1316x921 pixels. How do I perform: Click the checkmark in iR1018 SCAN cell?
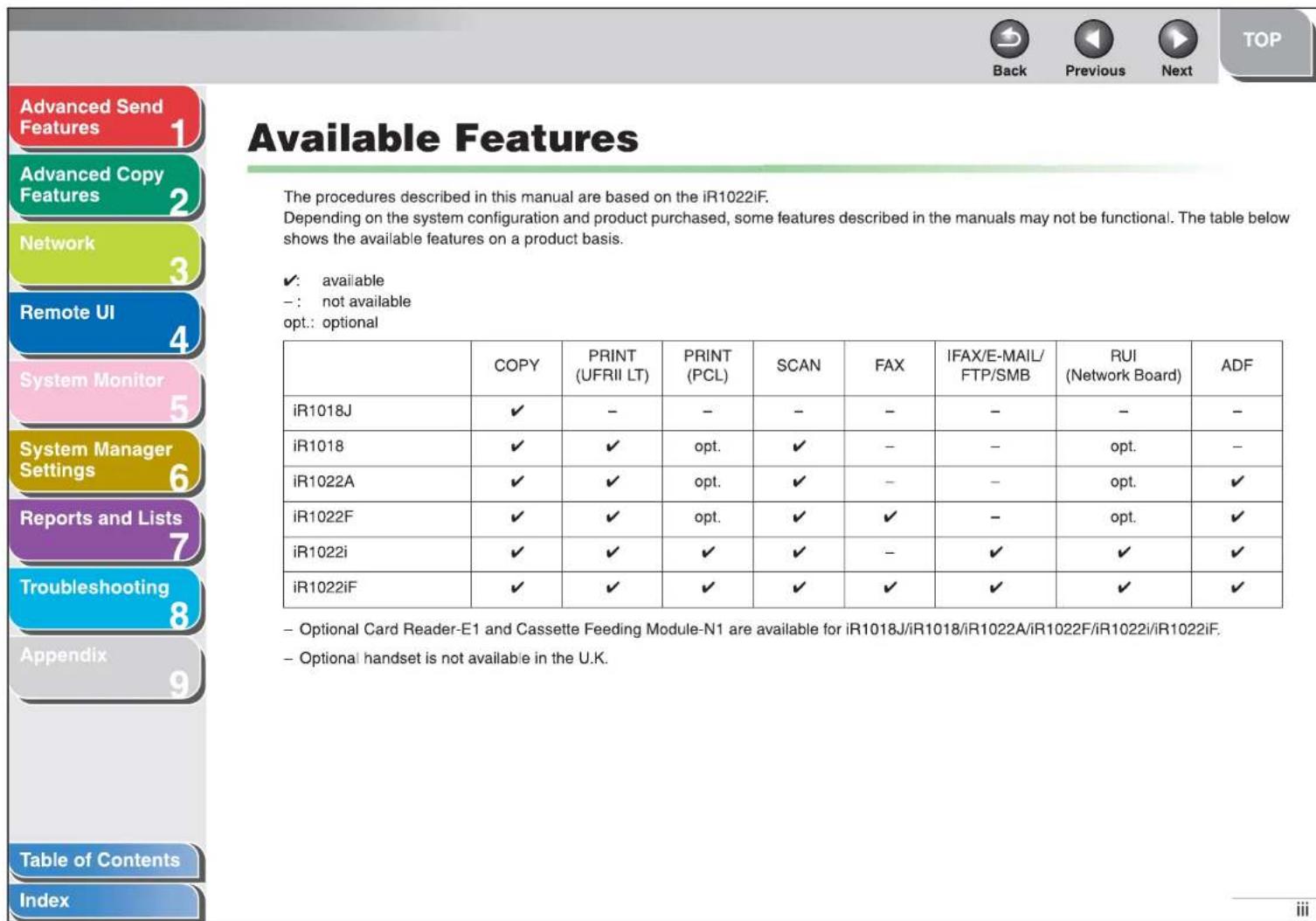pos(799,446)
